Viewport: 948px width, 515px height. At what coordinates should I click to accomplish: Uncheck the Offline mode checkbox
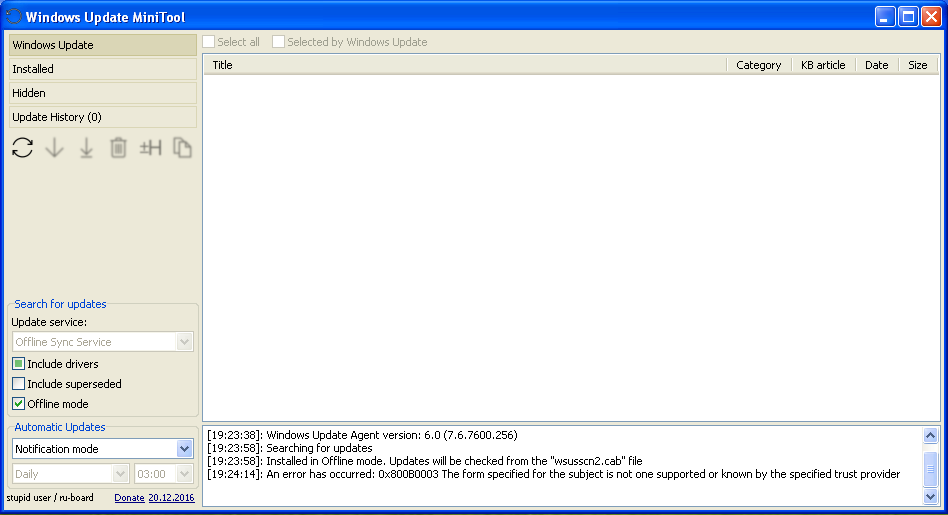tap(19, 404)
